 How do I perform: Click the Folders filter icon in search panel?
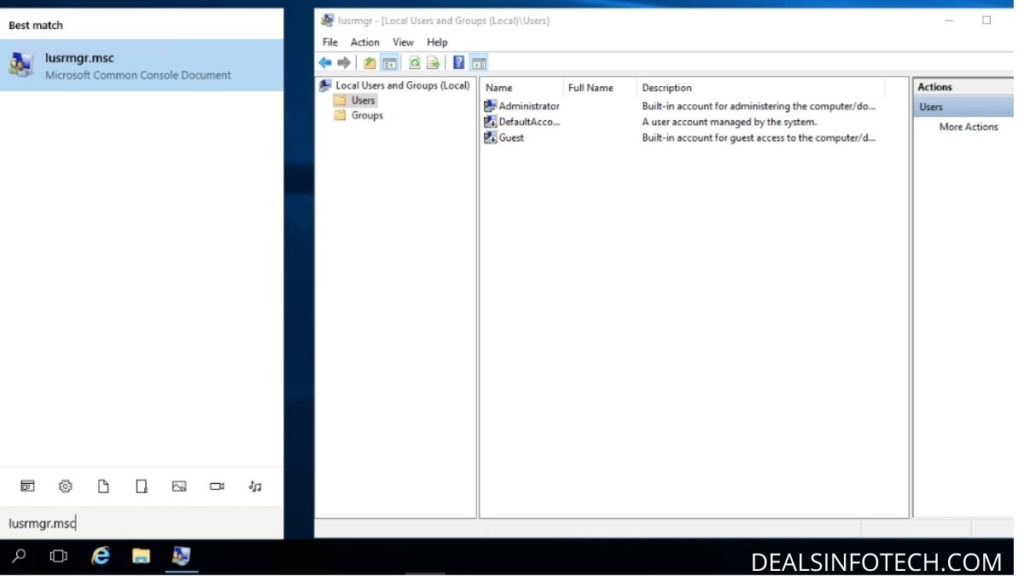click(141, 486)
